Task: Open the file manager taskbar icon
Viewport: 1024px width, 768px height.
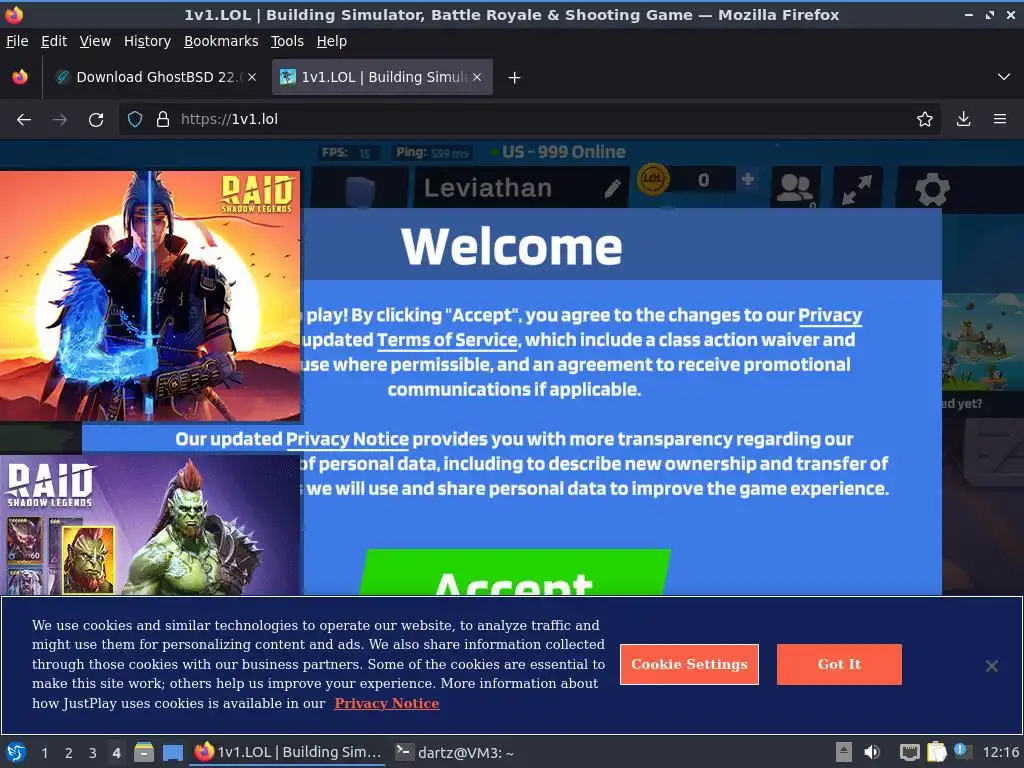Action: [144, 752]
